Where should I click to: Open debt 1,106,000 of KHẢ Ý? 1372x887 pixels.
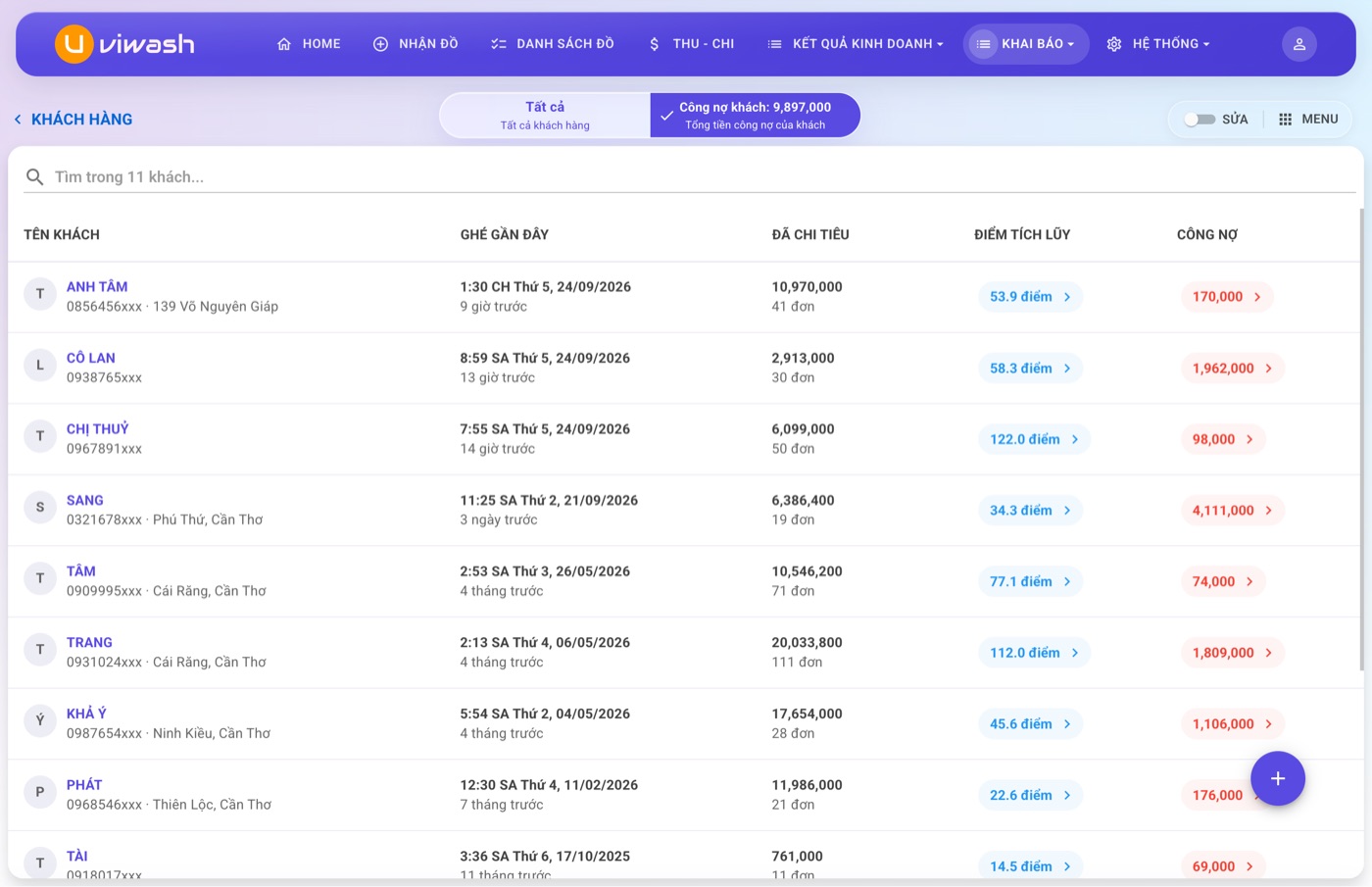click(x=1233, y=724)
